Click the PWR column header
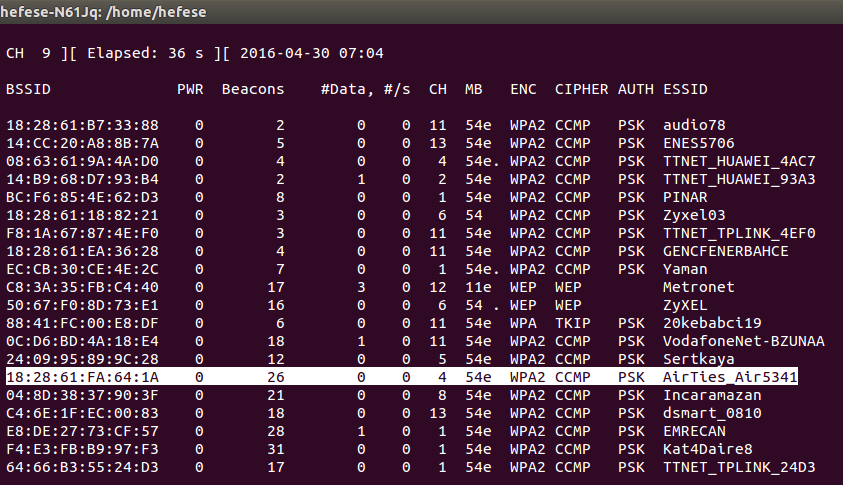 (x=190, y=89)
